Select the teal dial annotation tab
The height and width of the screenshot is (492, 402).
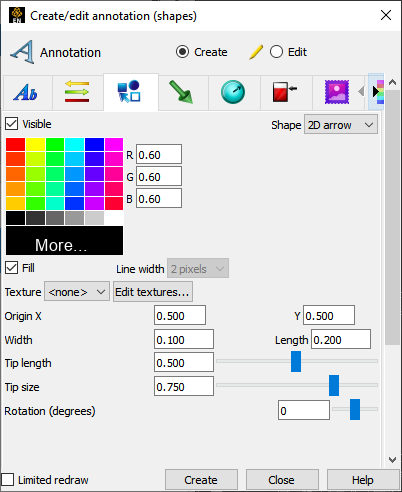tap(233, 92)
